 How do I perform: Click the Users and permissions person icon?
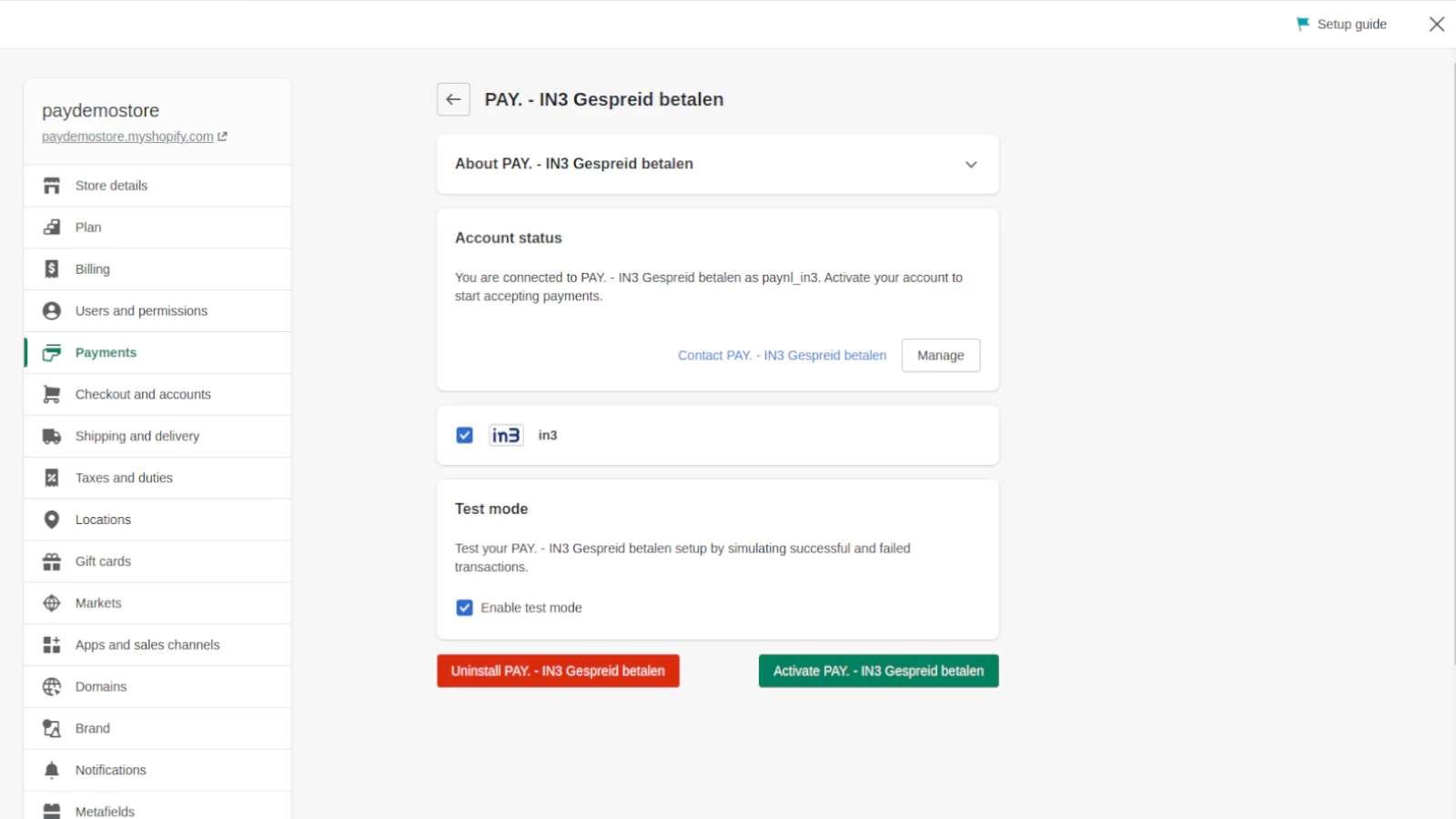(52, 311)
